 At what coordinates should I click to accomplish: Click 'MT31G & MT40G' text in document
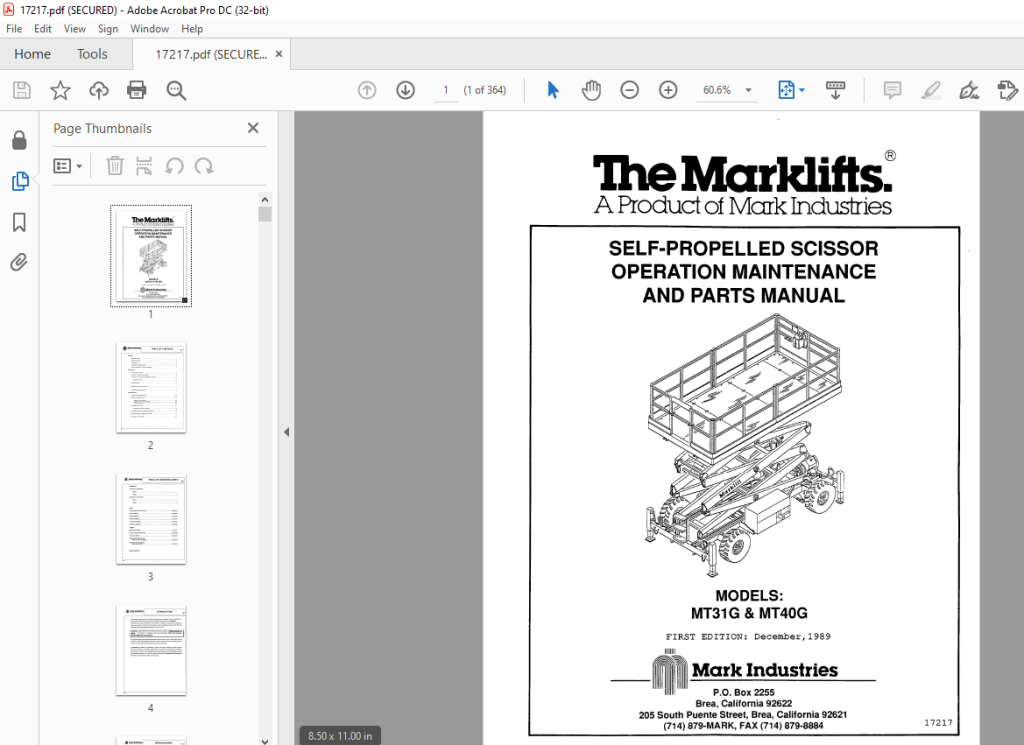[749, 613]
